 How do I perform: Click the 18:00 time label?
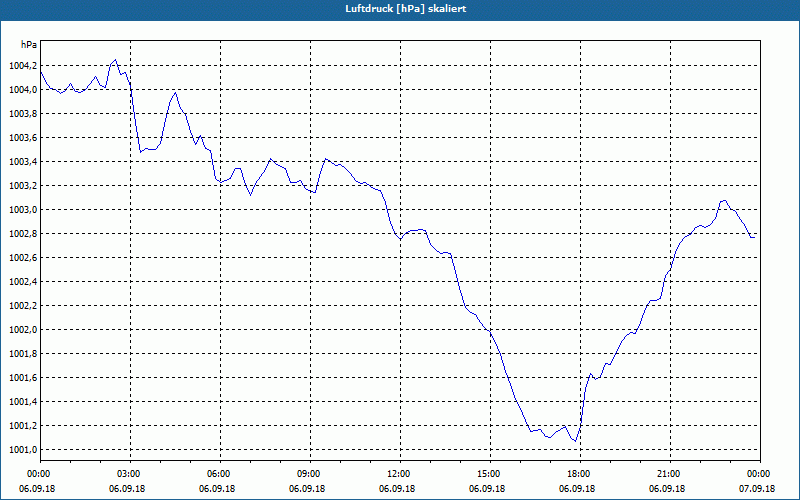[x=580, y=474]
